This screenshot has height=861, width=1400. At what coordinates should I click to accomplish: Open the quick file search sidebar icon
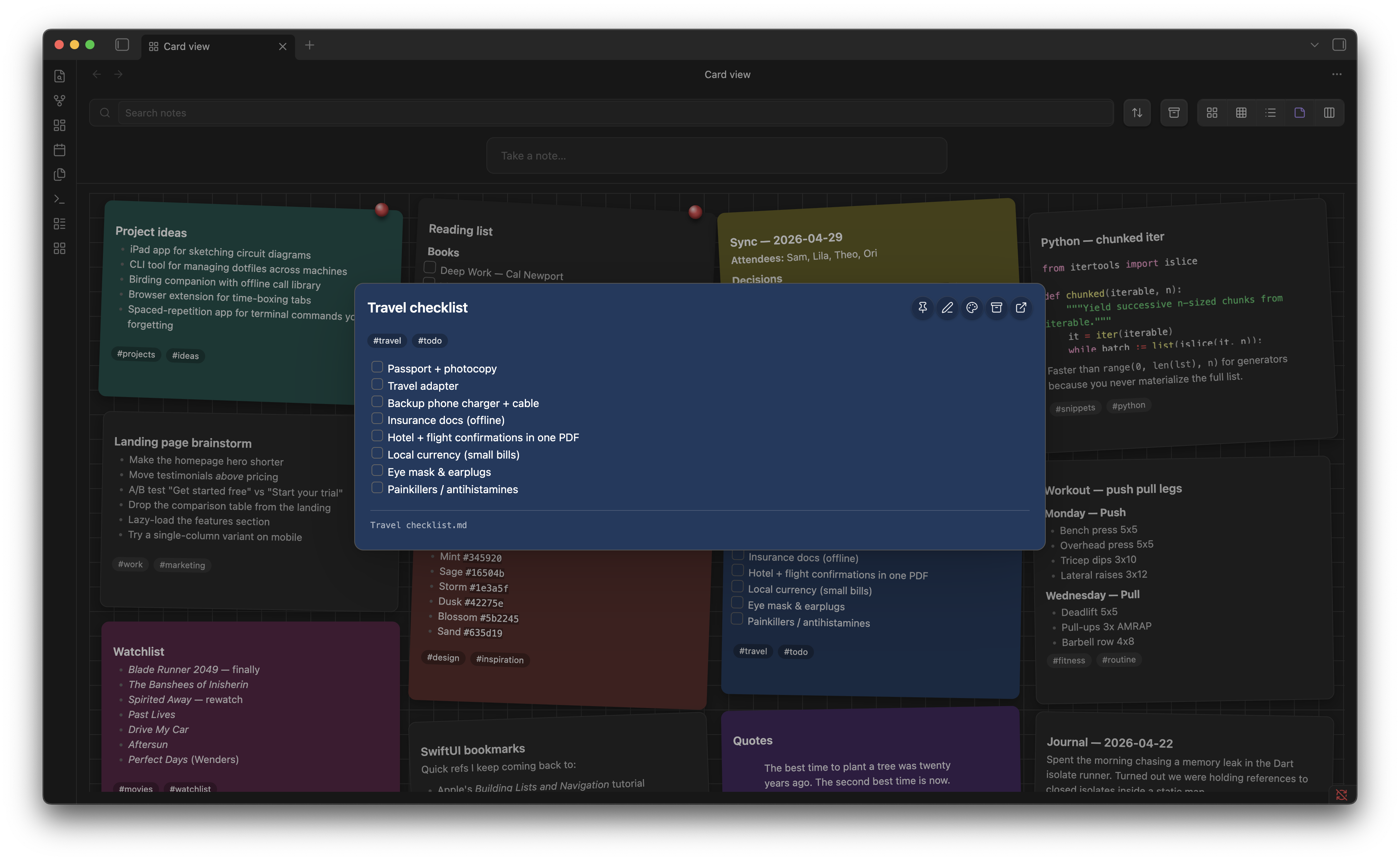(x=59, y=76)
